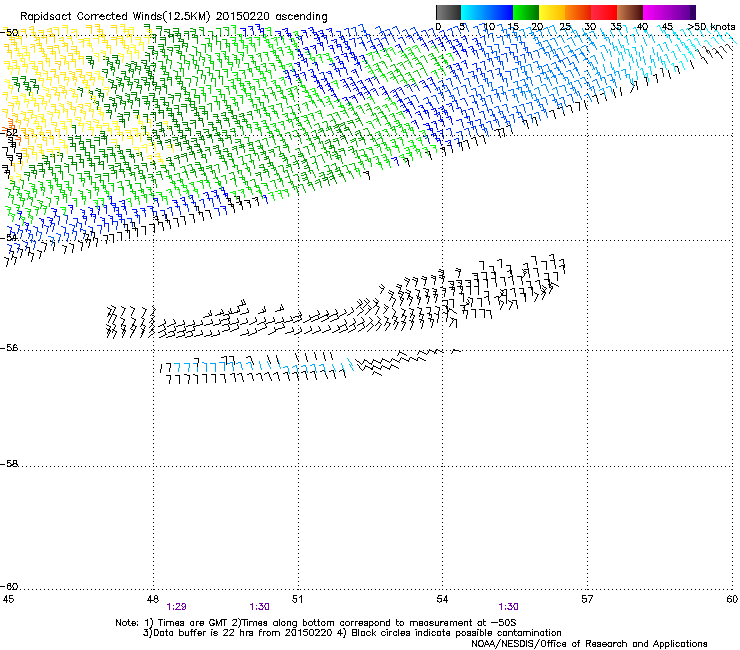Click the '60' longitude axis label
The image size is (740, 650).
pyautogui.click(x=732, y=599)
